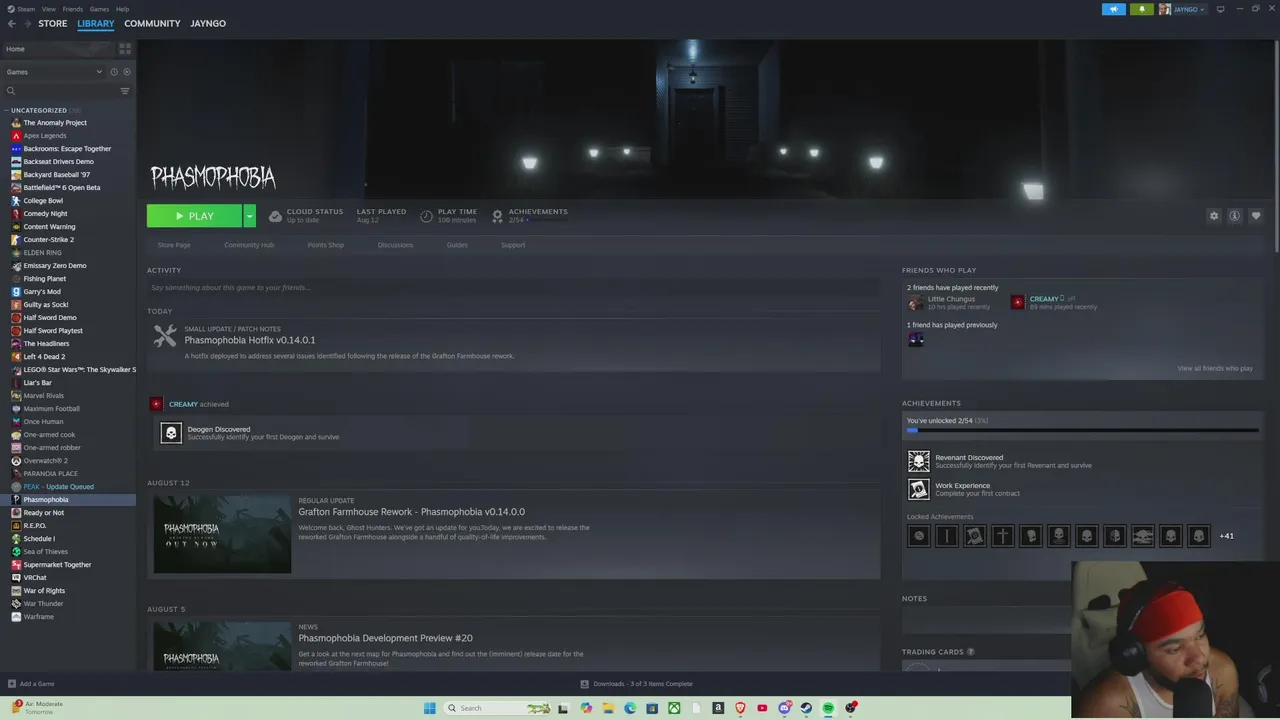Open the Discussions link
This screenshot has height=720, width=1280.
click(x=395, y=245)
